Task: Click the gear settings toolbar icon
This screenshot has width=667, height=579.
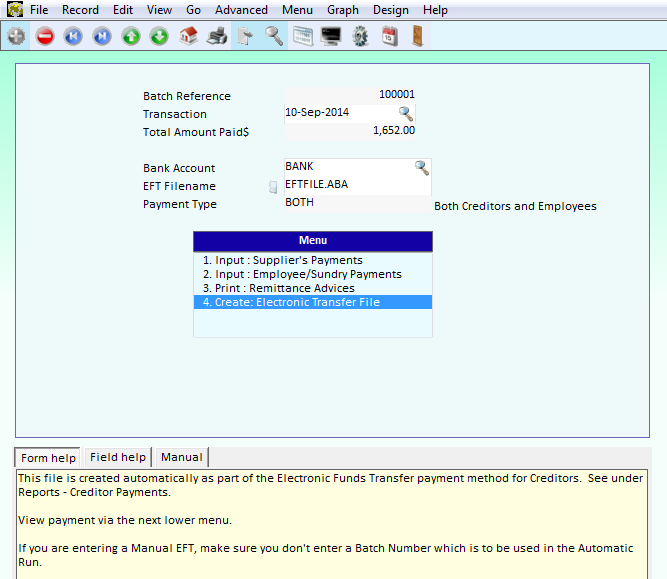Action: [x=360, y=36]
